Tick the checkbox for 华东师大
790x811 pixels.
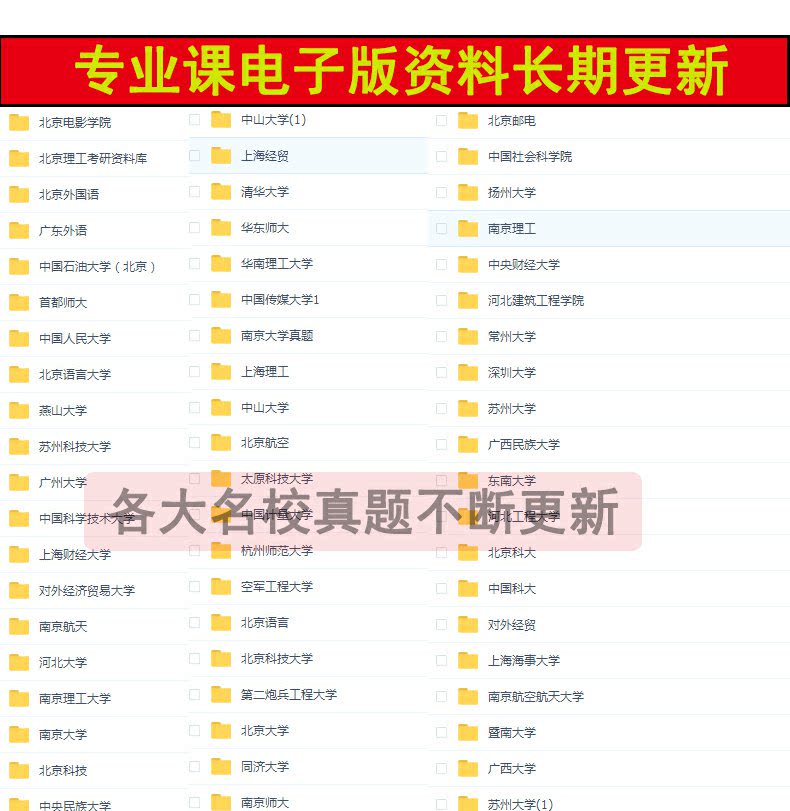195,228
